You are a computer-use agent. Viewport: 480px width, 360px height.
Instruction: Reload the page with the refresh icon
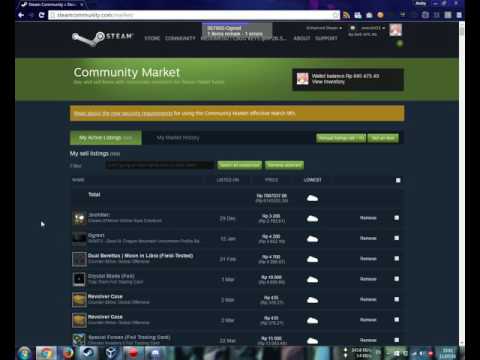[41, 15]
